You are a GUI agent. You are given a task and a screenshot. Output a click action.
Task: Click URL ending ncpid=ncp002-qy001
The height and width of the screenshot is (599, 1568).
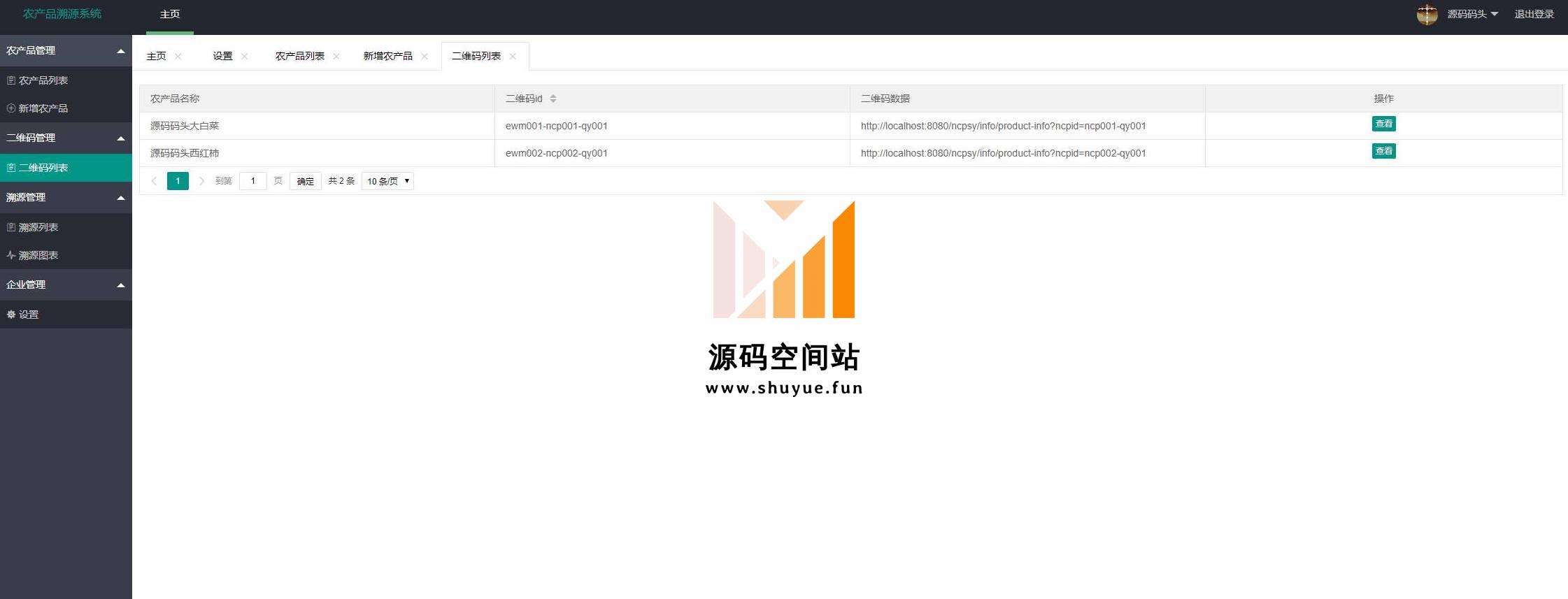click(x=1004, y=153)
